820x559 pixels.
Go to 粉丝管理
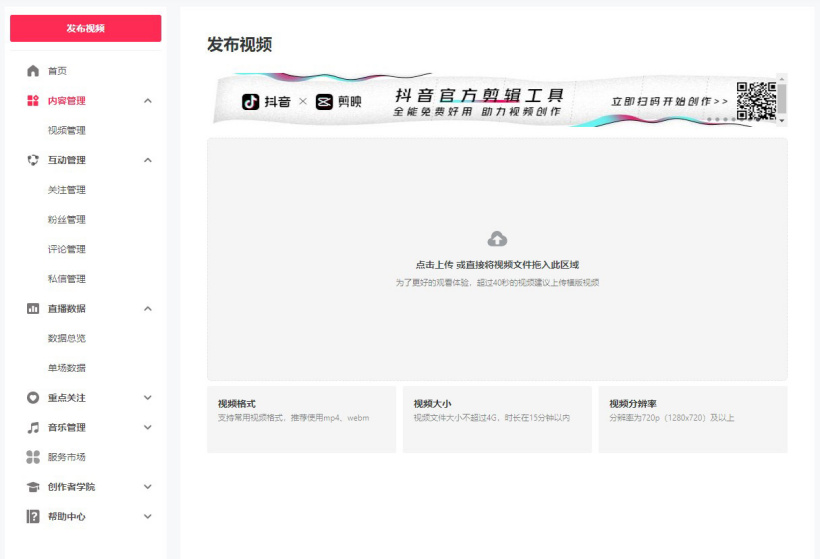[x=66, y=220]
